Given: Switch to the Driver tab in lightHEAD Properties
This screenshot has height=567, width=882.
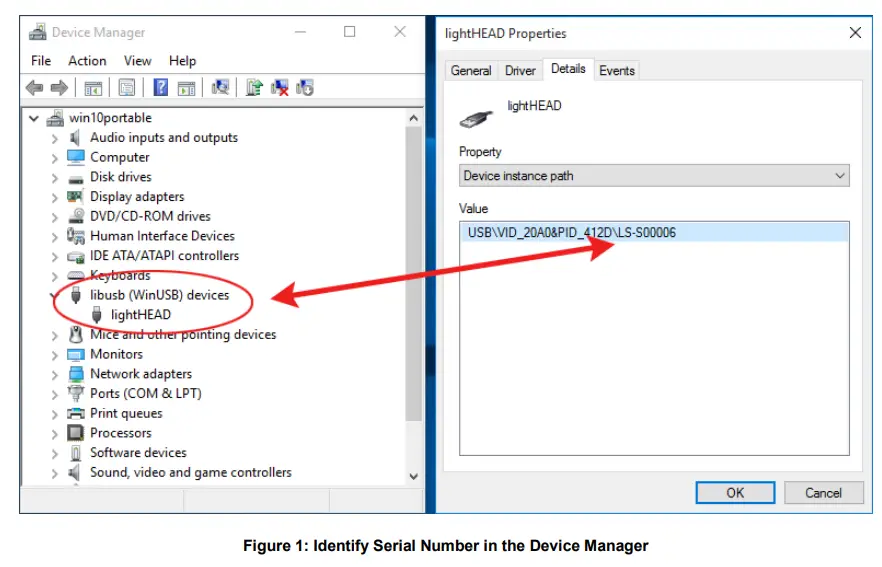Looking at the screenshot, I should (x=520, y=70).
